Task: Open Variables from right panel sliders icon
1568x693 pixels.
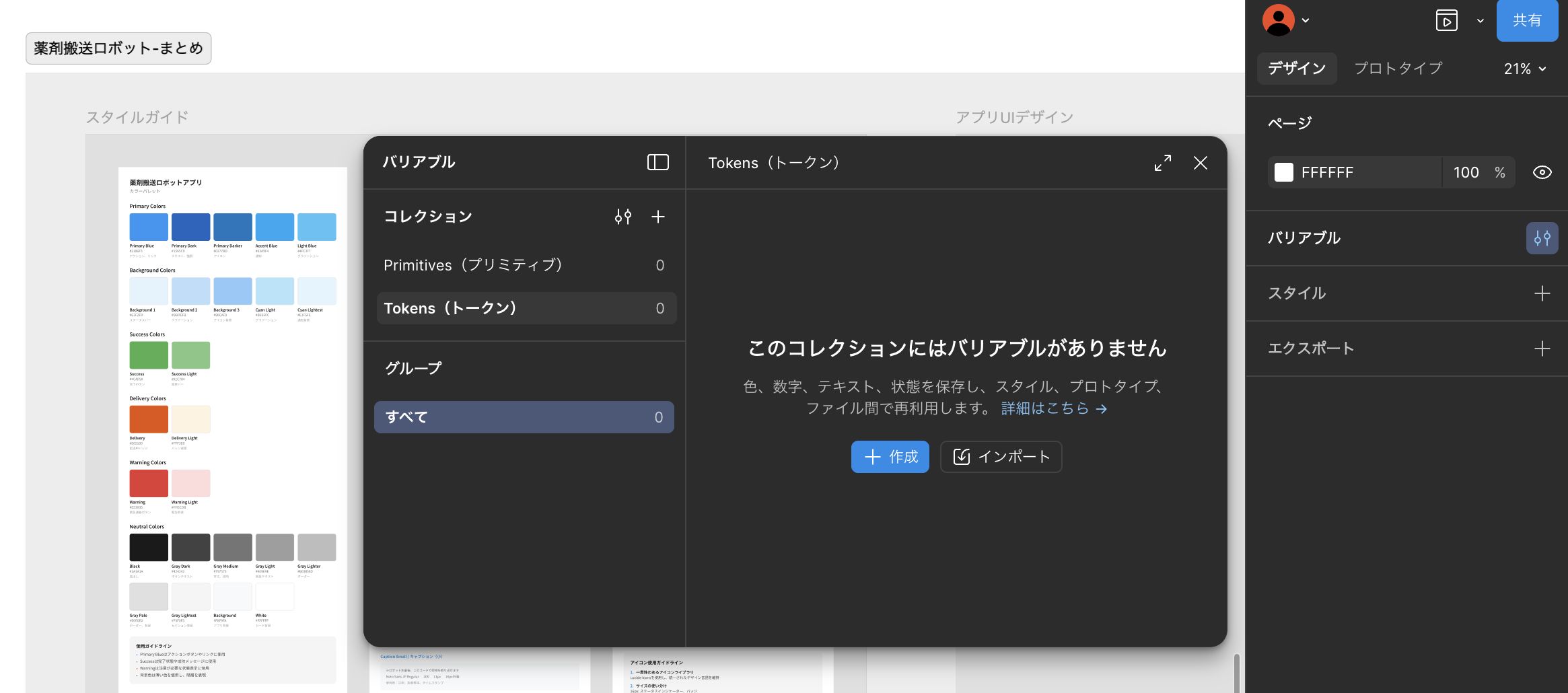Action: [x=1542, y=238]
